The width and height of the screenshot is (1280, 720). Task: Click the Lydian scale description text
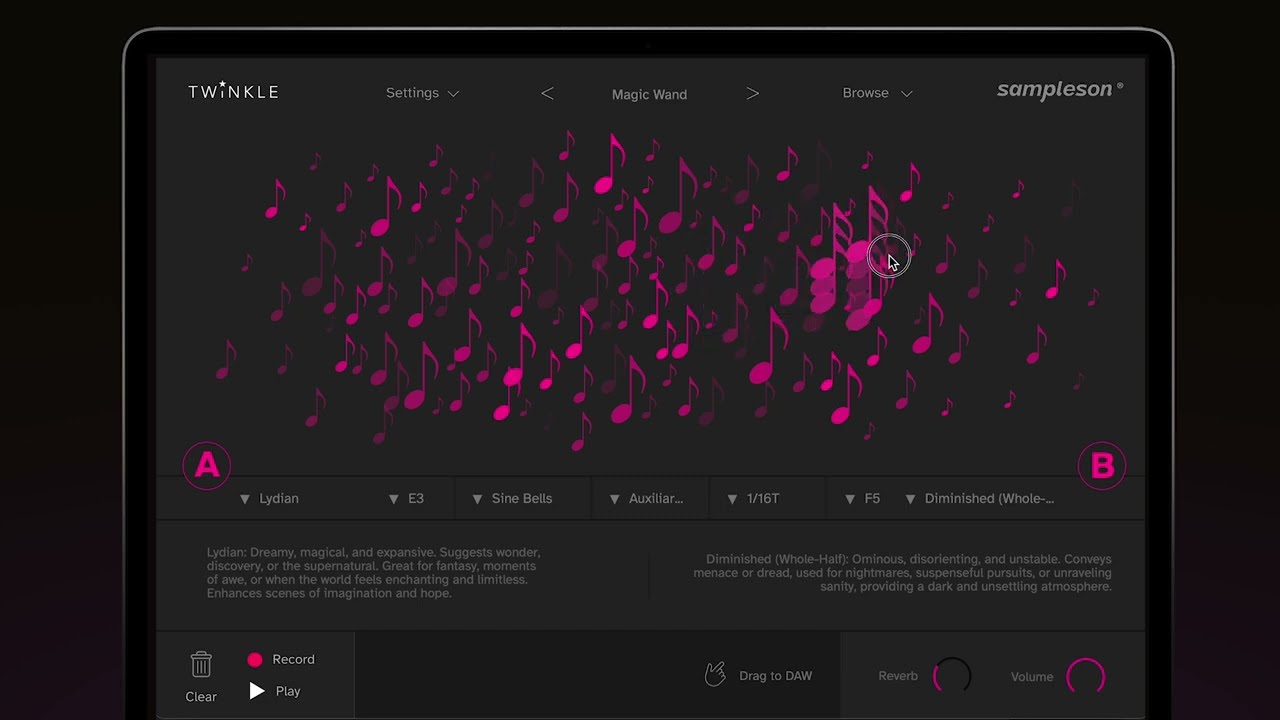[374, 573]
